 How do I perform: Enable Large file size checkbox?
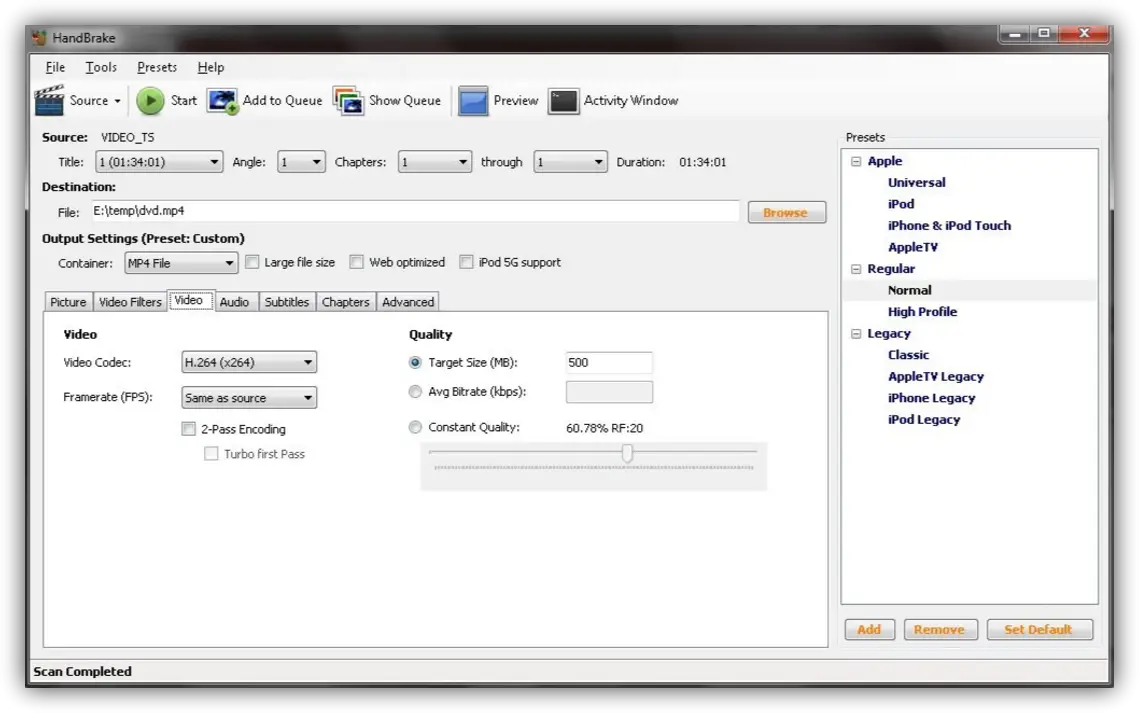pyautogui.click(x=252, y=262)
